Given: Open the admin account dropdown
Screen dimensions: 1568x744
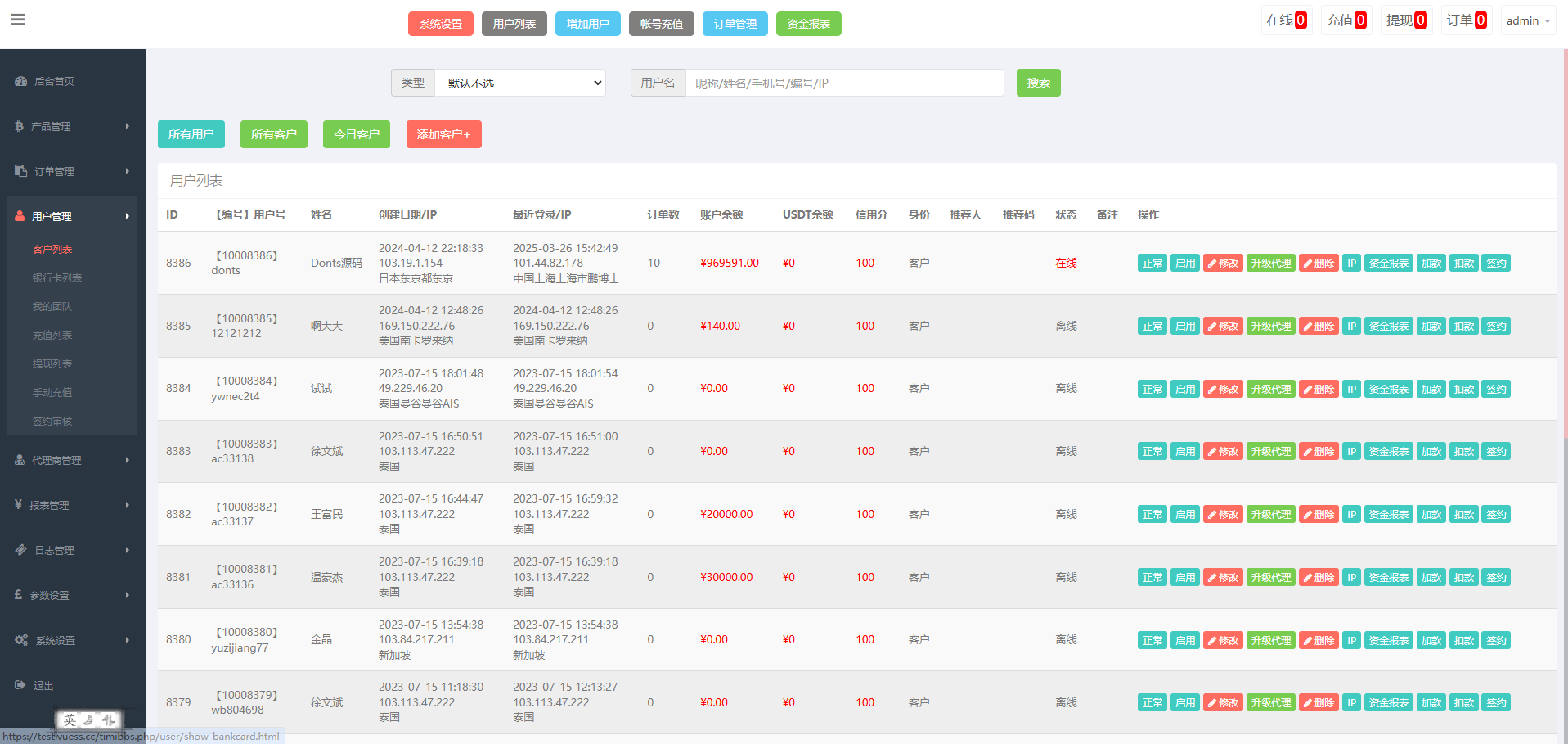Looking at the screenshot, I should click(x=1527, y=20).
